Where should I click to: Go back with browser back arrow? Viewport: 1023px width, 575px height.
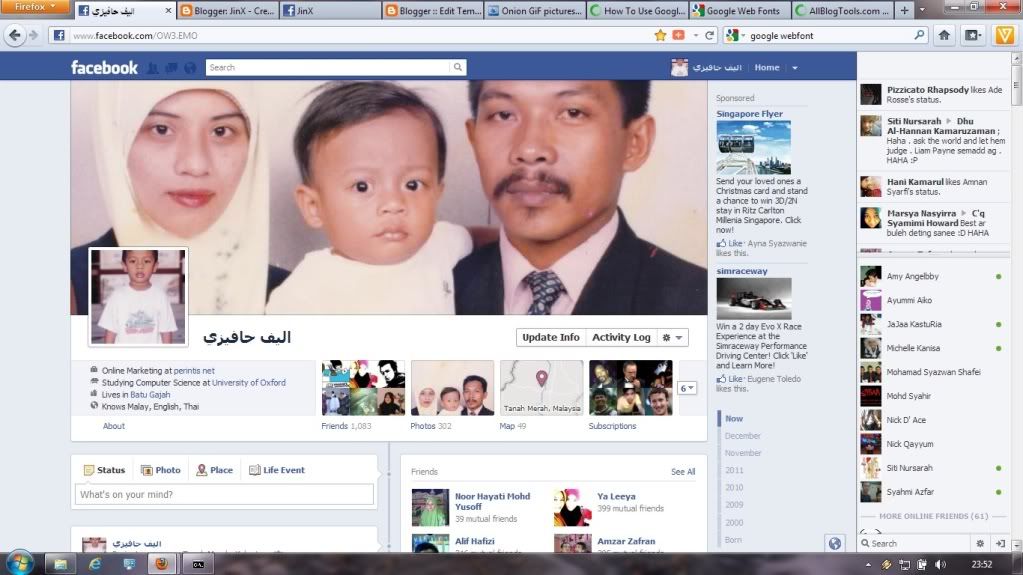[x=14, y=35]
